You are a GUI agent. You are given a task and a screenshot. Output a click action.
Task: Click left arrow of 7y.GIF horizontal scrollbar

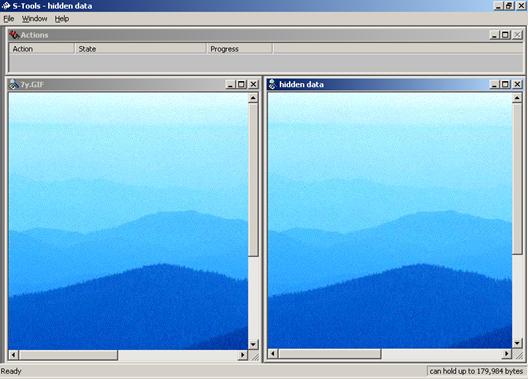(13, 355)
